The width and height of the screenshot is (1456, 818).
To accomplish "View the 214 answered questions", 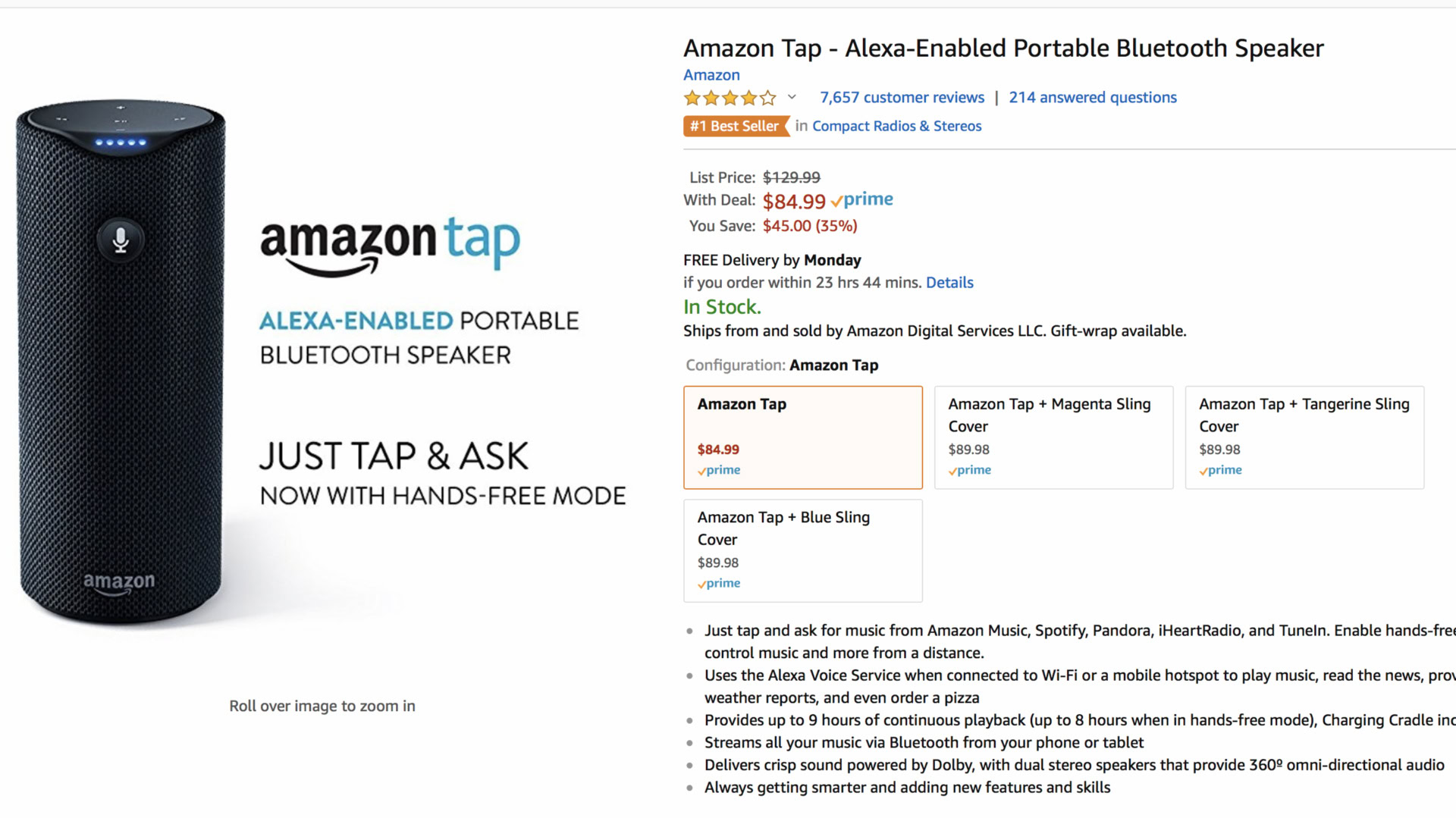I will tap(1092, 98).
